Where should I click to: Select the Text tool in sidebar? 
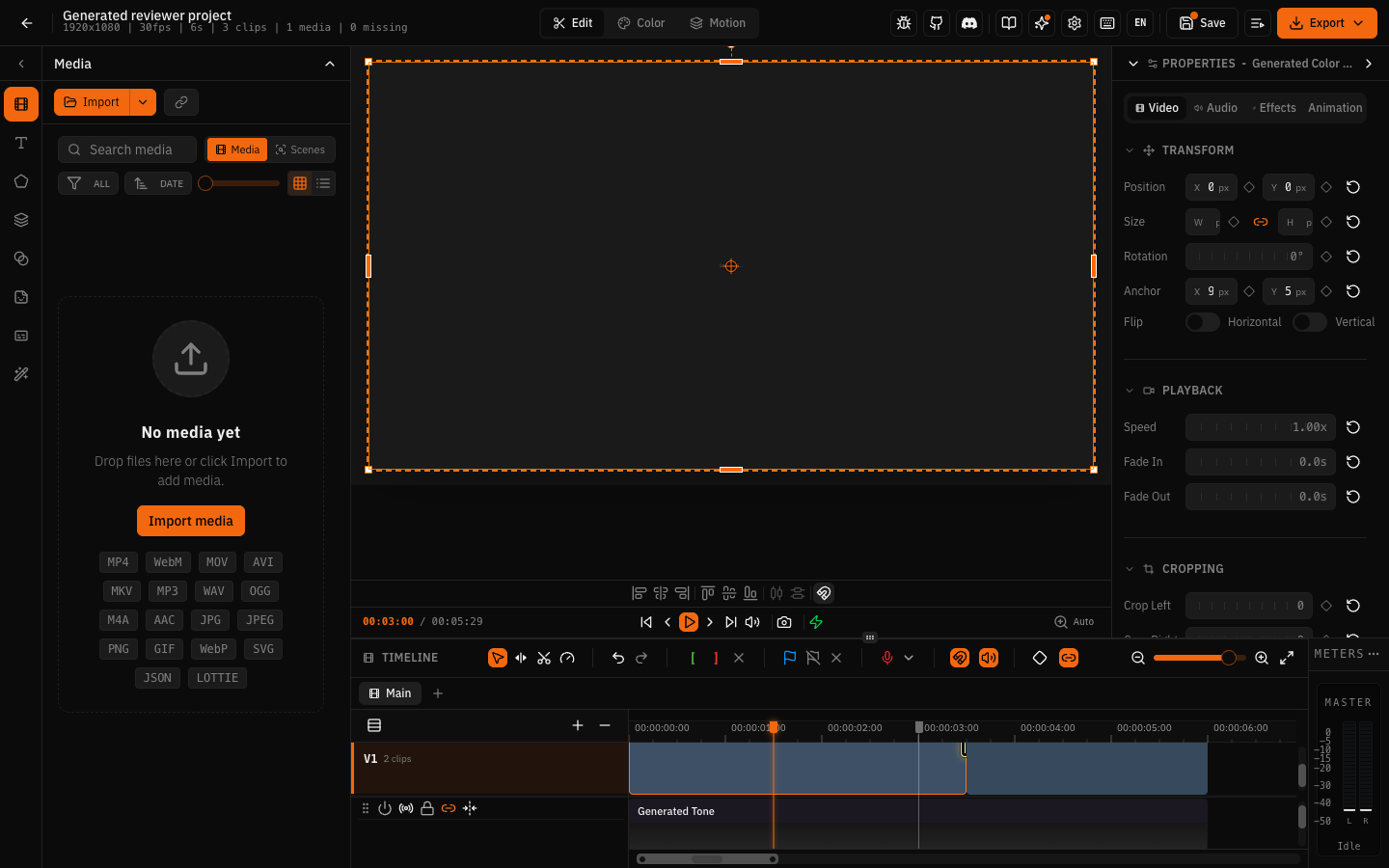pos(21,143)
